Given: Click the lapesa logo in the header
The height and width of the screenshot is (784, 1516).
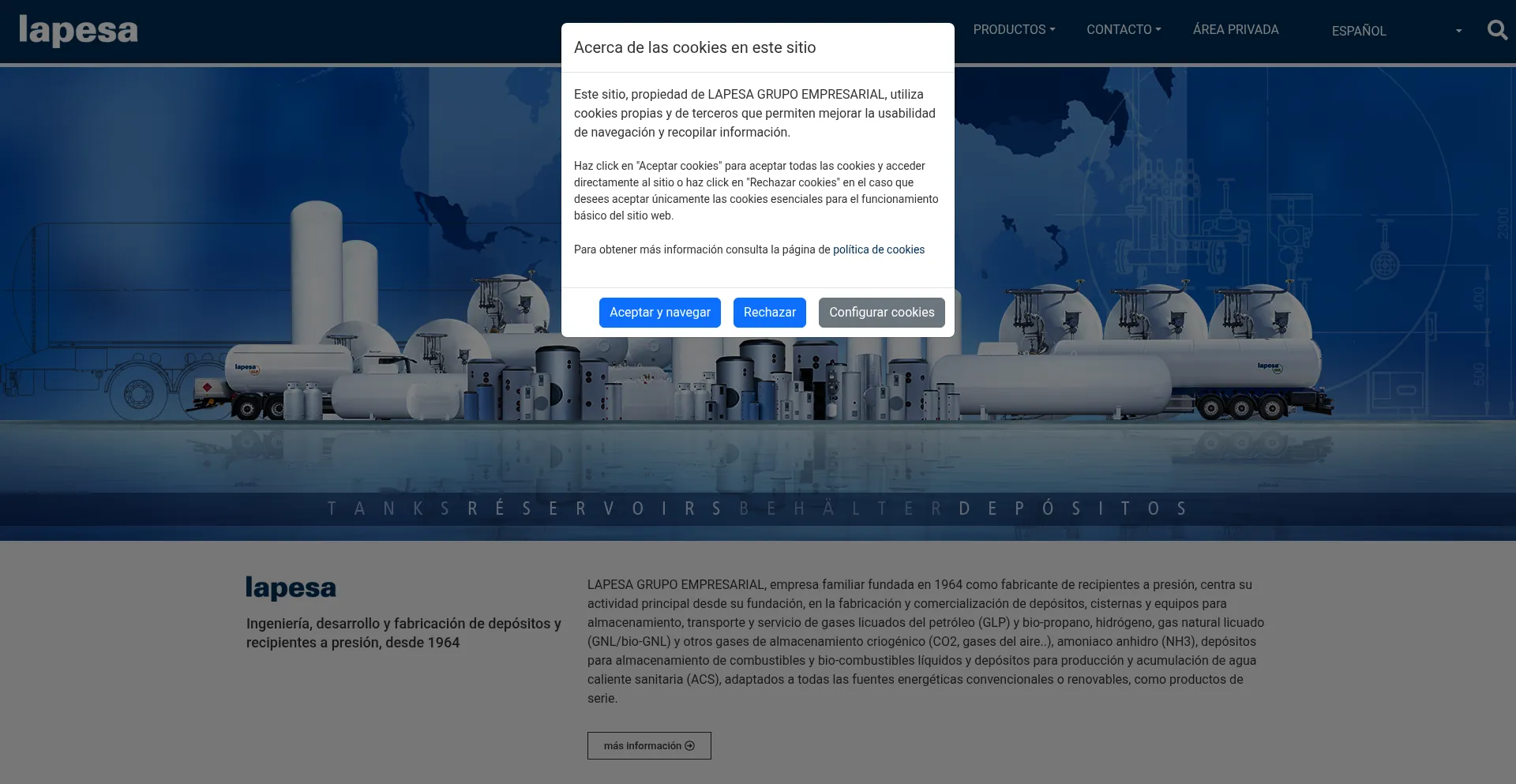Looking at the screenshot, I should tap(78, 31).
